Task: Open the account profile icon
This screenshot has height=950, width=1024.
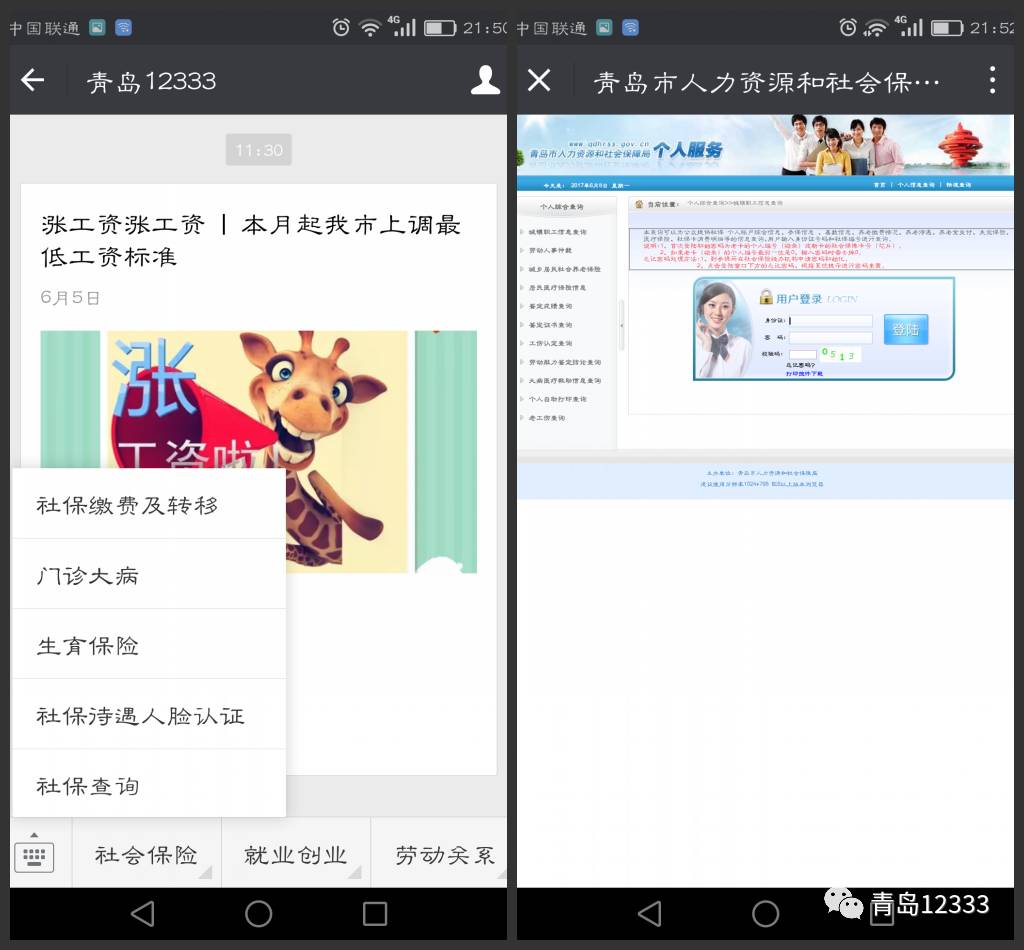Action: (x=485, y=81)
